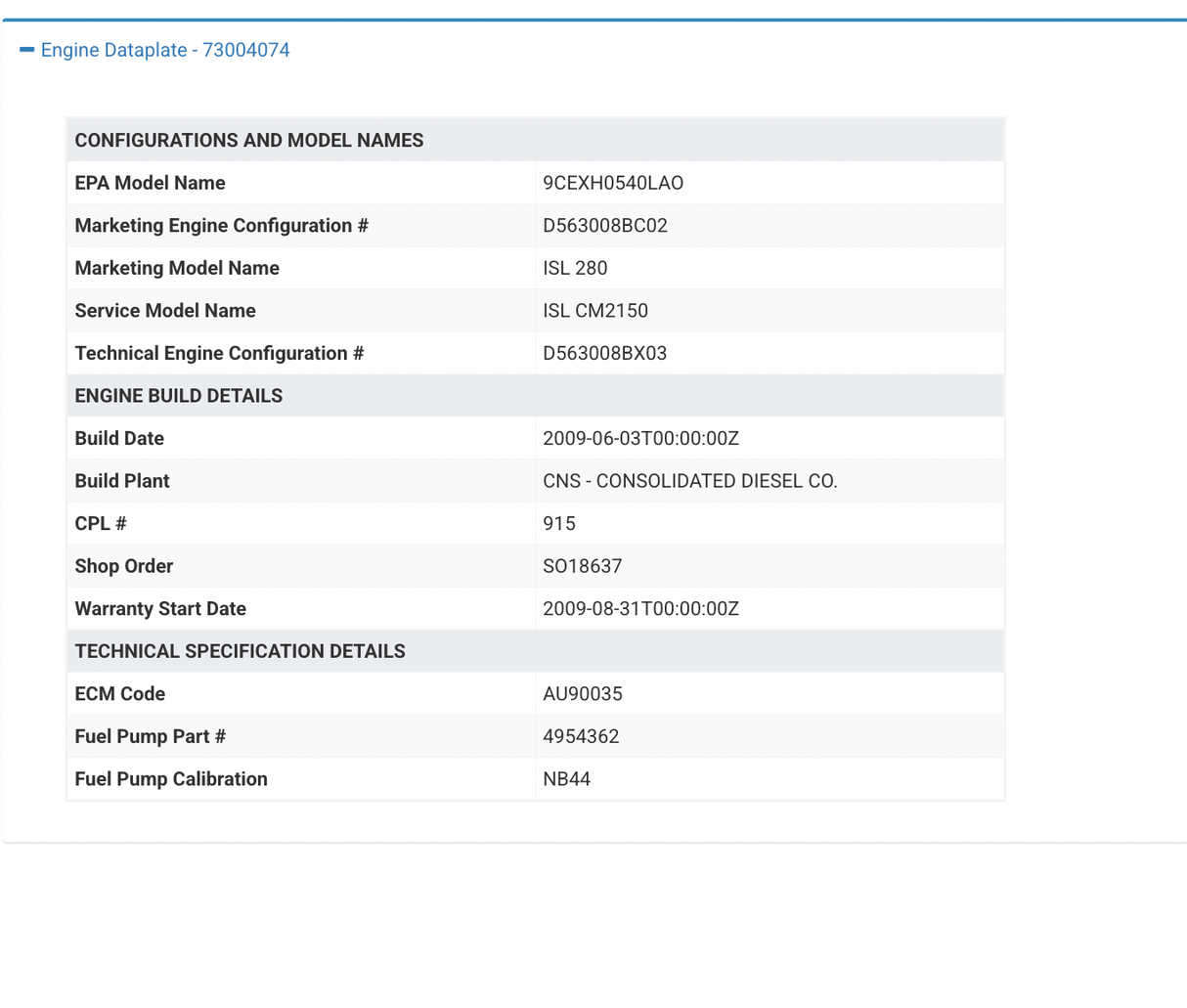Click the Shop Order value SO18637
1187x1008 pixels.
583,566
